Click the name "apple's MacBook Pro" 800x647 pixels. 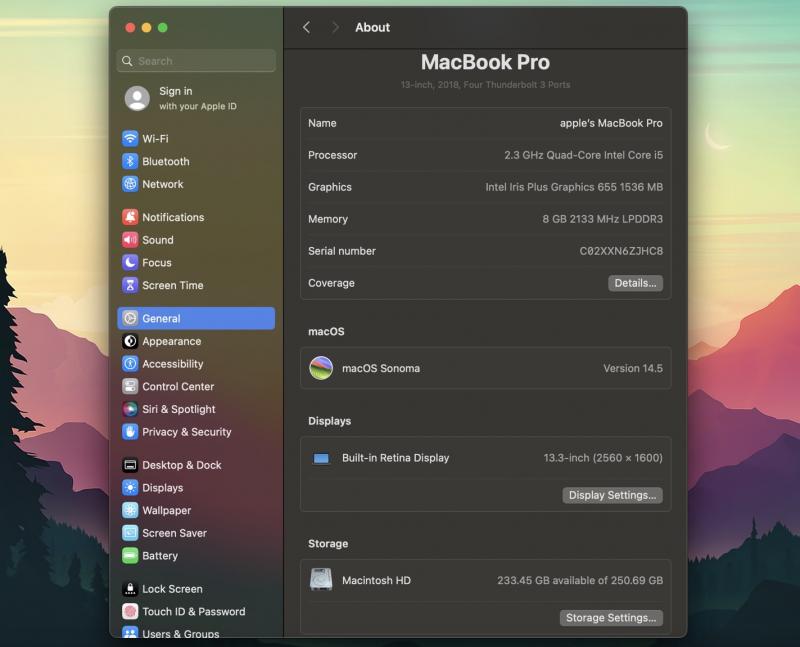[611, 123]
